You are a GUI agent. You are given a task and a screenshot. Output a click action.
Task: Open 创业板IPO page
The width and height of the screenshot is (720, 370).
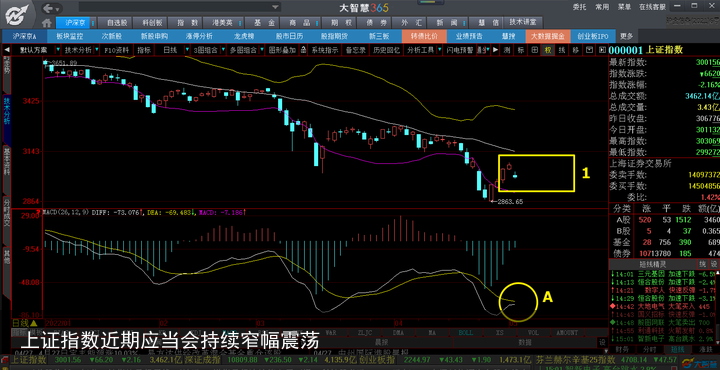pyautogui.click(x=592, y=36)
